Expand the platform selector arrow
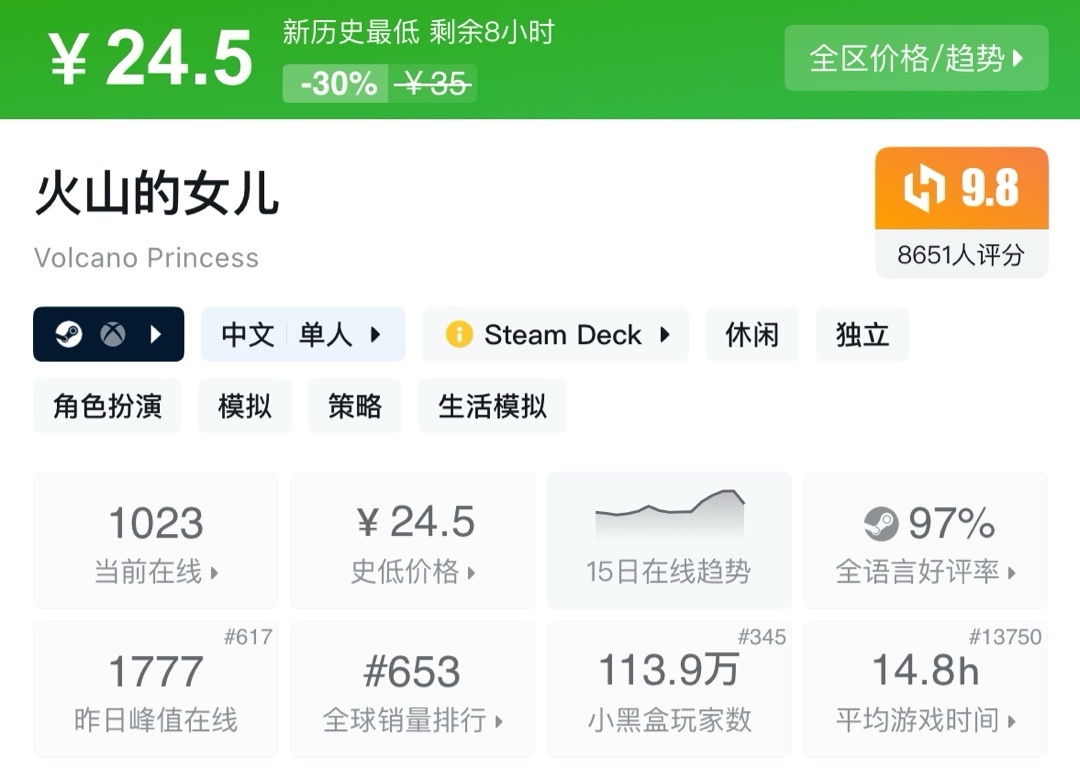1080x768 pixels. click(x=156, y=334)
